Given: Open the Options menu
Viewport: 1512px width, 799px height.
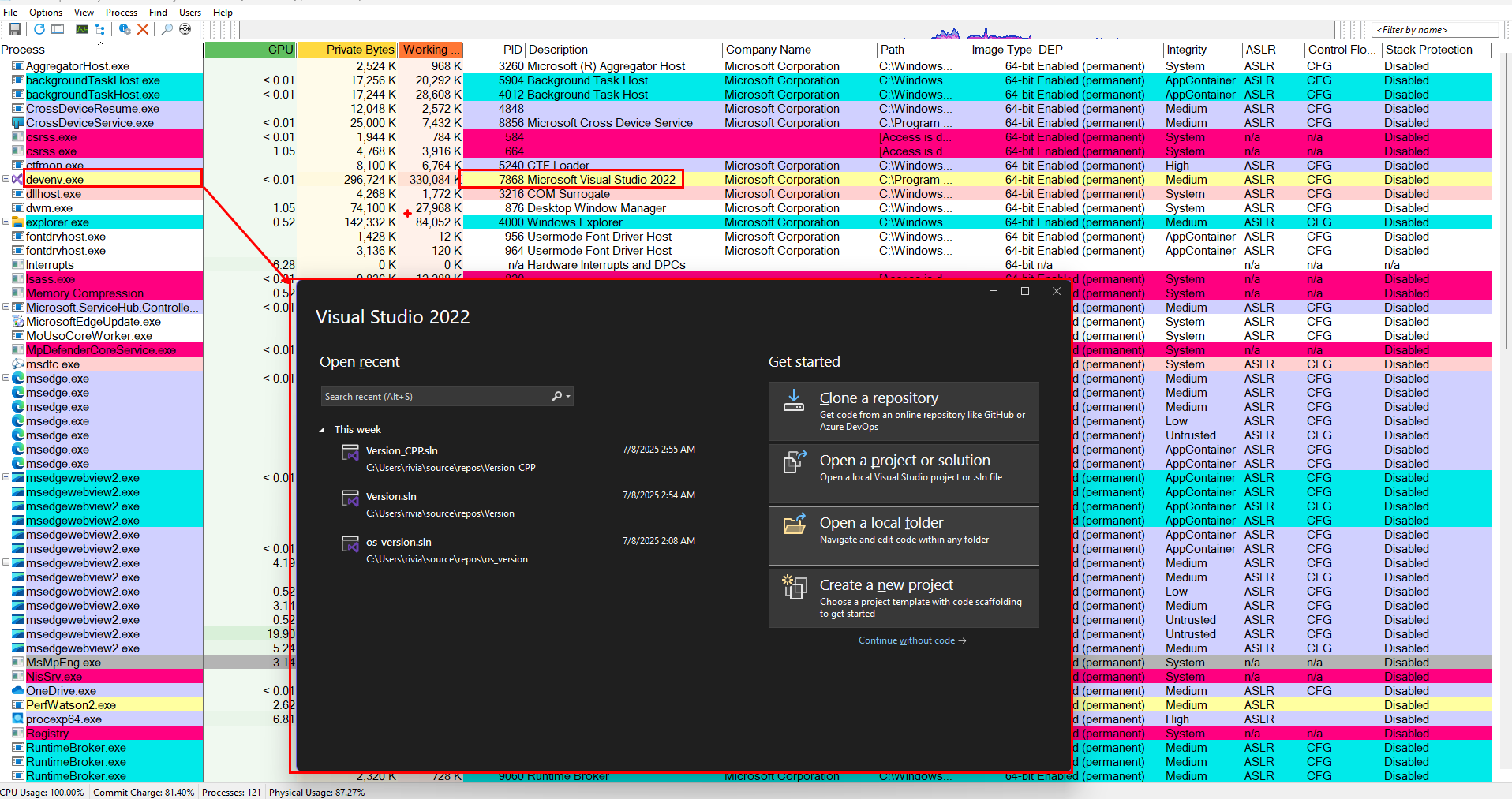Looking at the screenshot, I should [x=46, y=13].
